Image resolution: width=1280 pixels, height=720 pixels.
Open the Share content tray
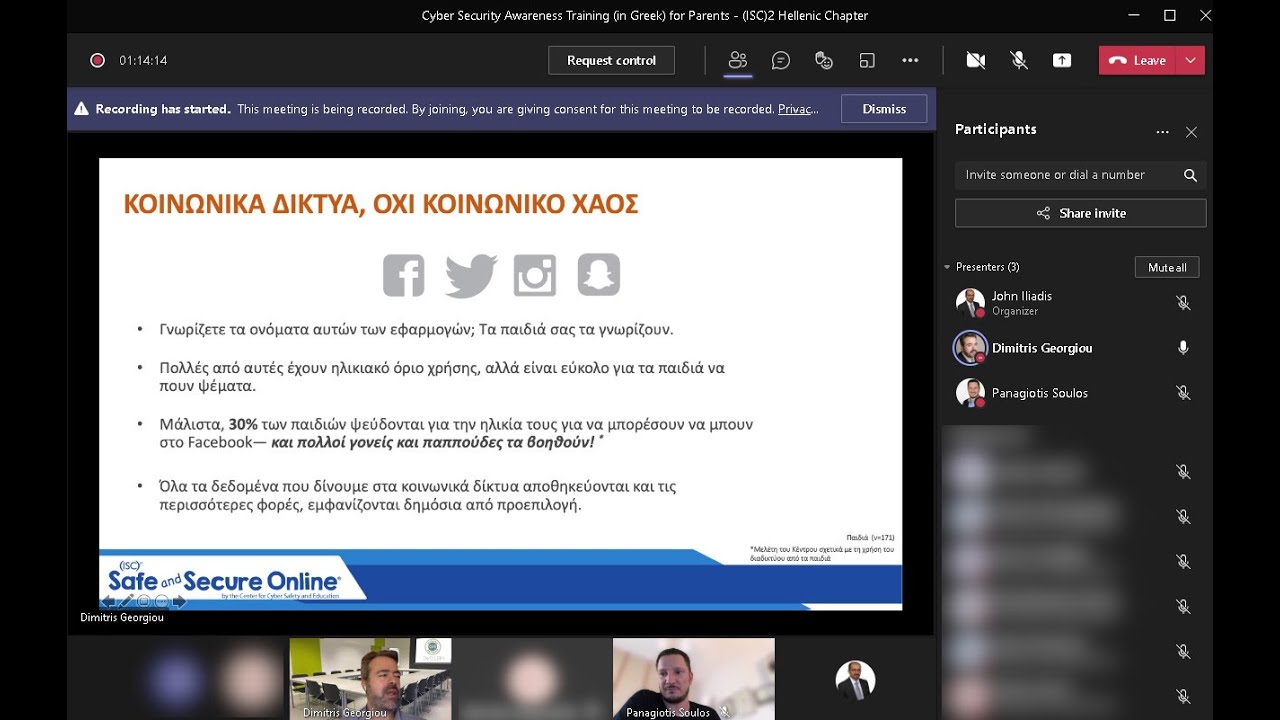coord(1062,60)
